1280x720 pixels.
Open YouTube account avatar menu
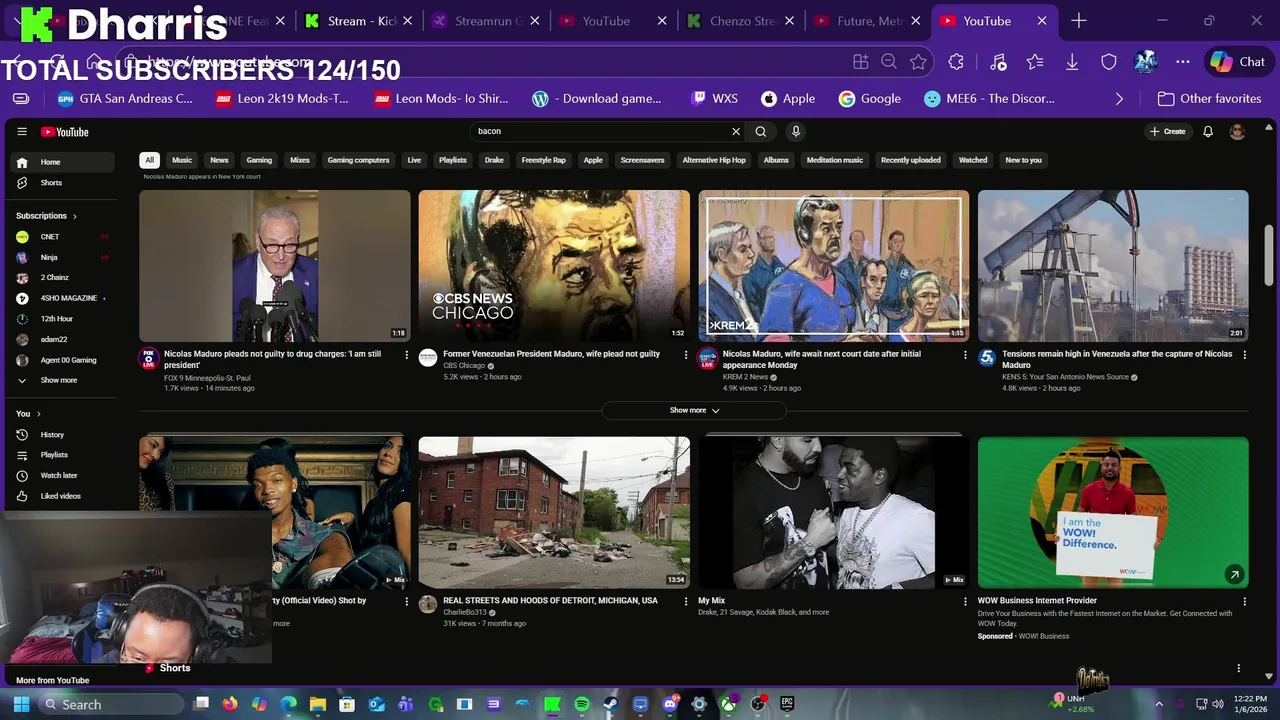1237,131
